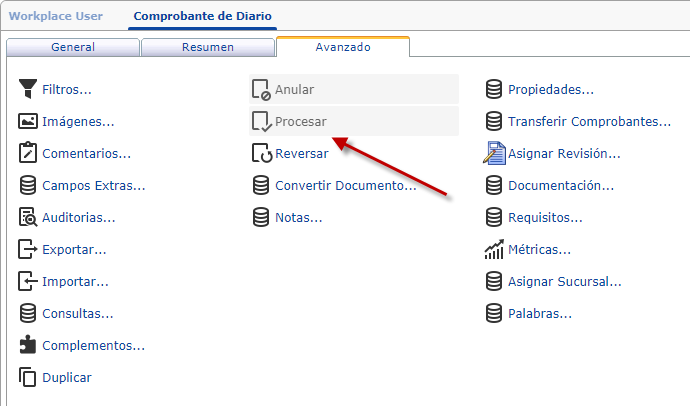Click the Filtros funnel icon
Viewport: 690px width, 406px height.
(x=28, y=89)
